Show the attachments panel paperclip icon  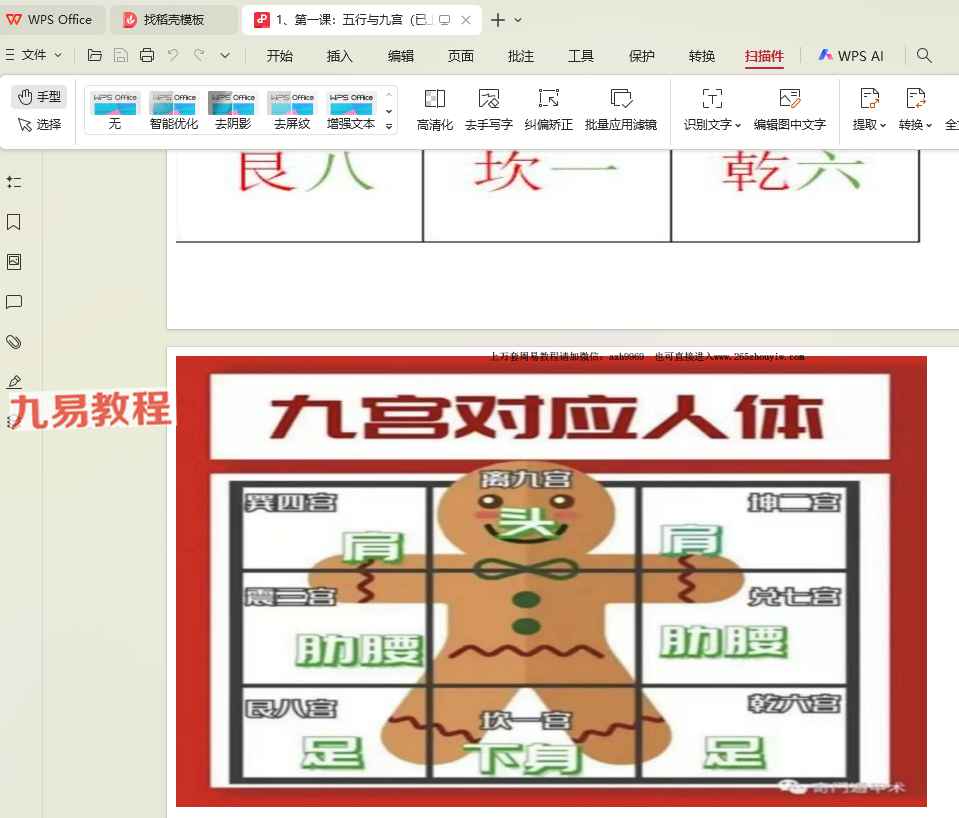[14, 342]
